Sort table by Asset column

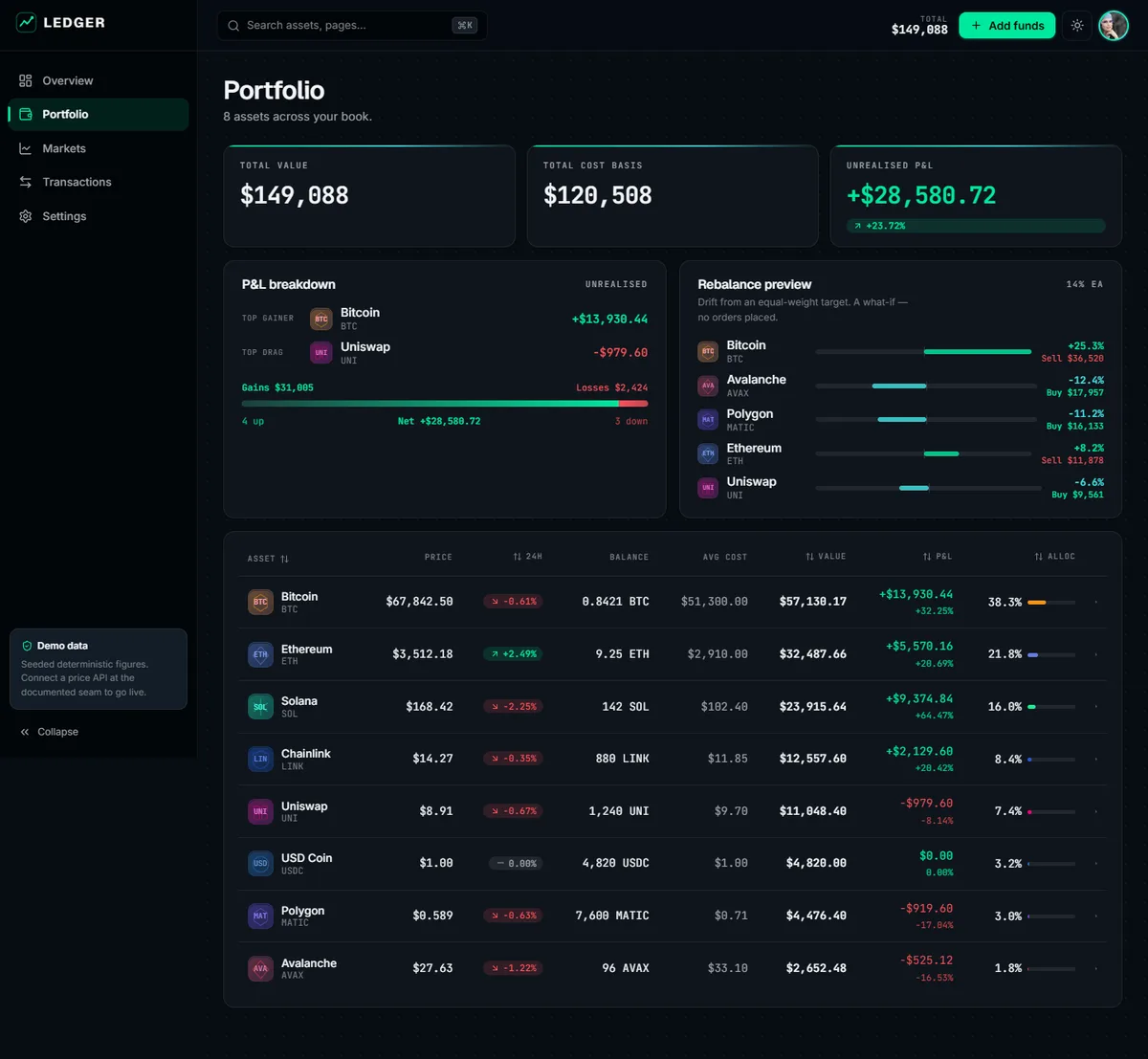268,558
